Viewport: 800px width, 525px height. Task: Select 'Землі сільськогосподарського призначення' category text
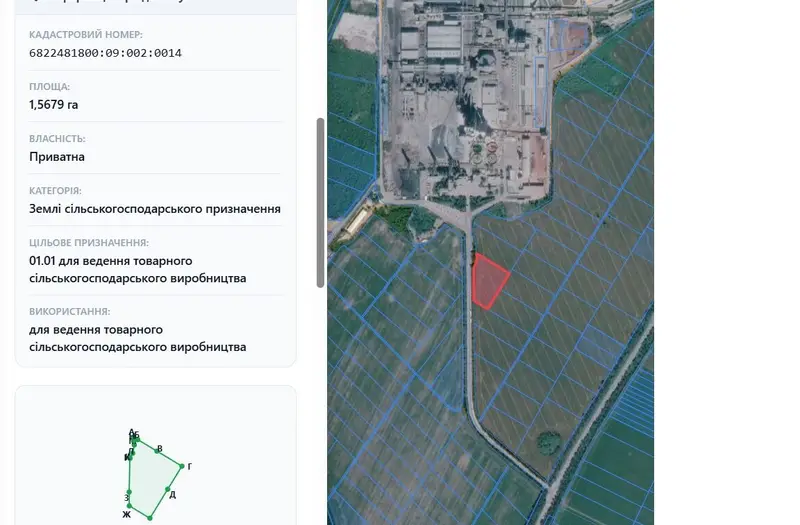coord(155,209)
